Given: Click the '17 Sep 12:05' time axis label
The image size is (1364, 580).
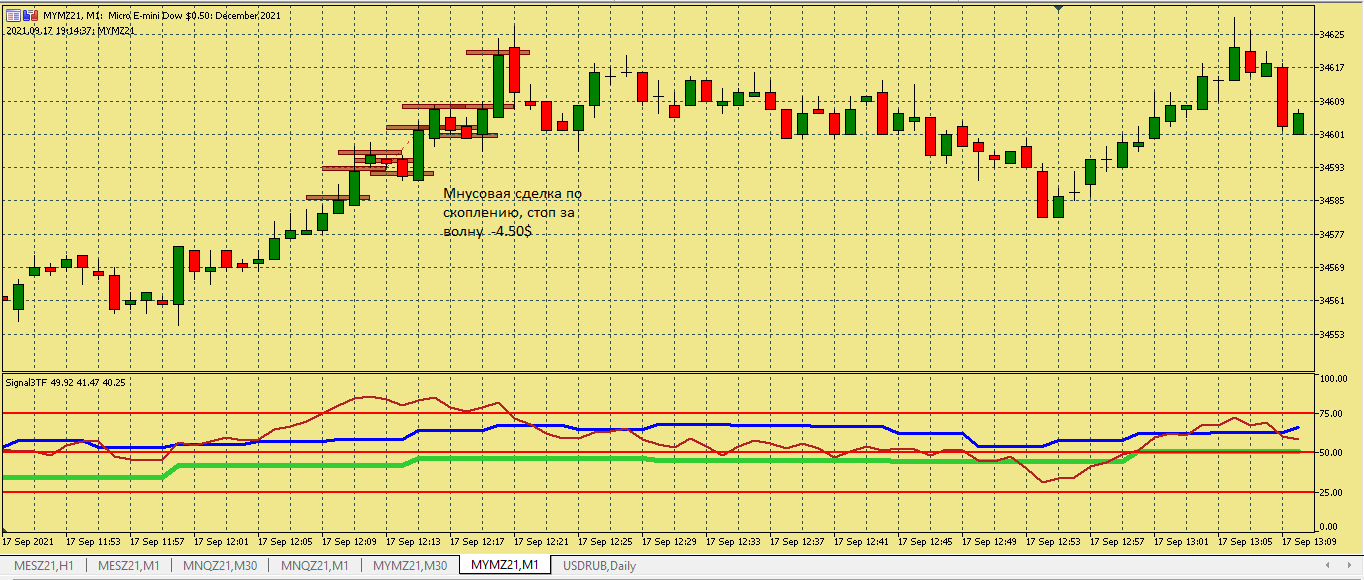Looking at the screenshot, I should pos(285,542).
